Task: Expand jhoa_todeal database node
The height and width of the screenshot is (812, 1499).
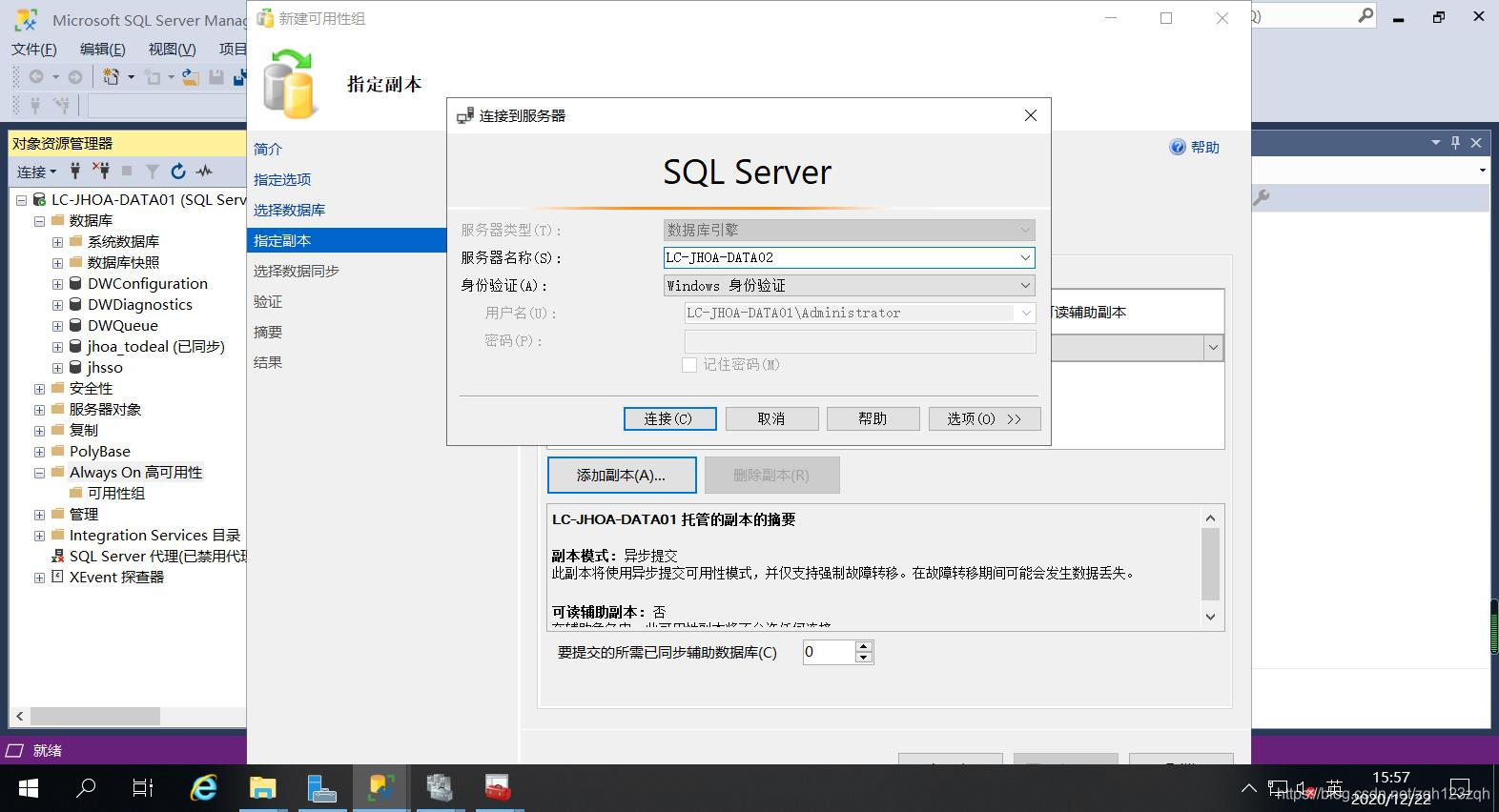Action: 57,347
